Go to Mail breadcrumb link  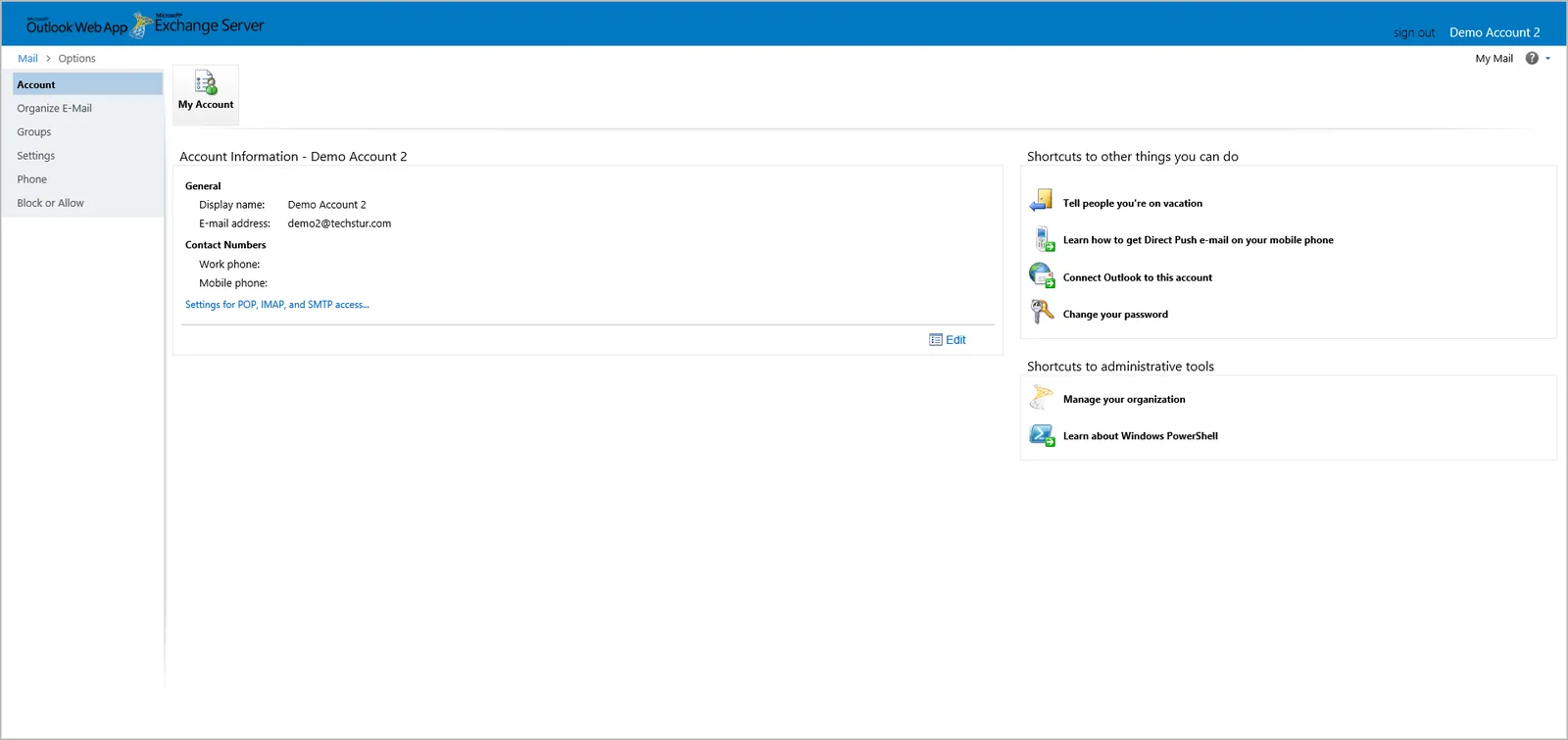27,59
